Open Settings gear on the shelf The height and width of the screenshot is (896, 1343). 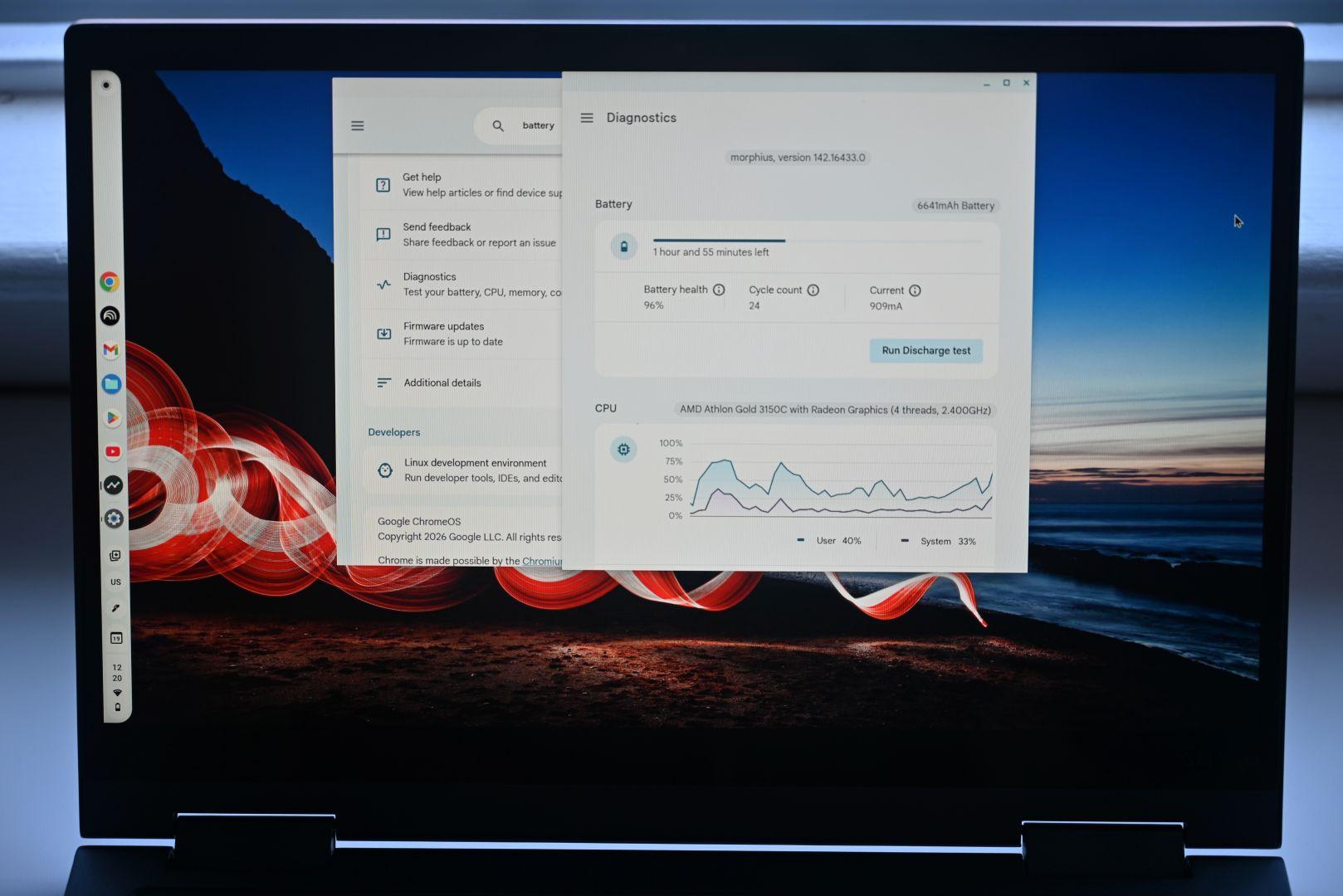[x=115, y=519]
